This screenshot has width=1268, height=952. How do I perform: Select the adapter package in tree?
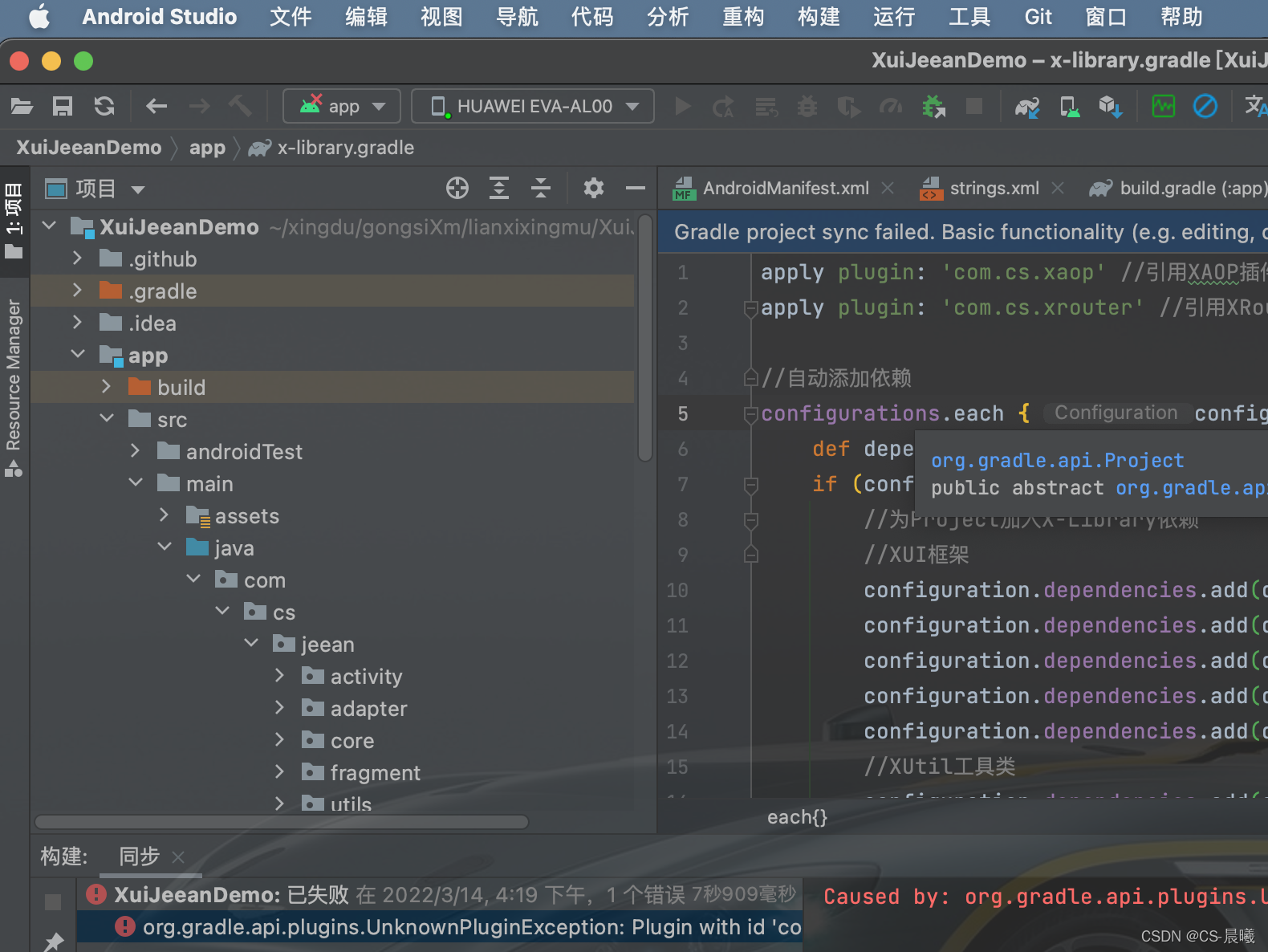coord(368,709)
